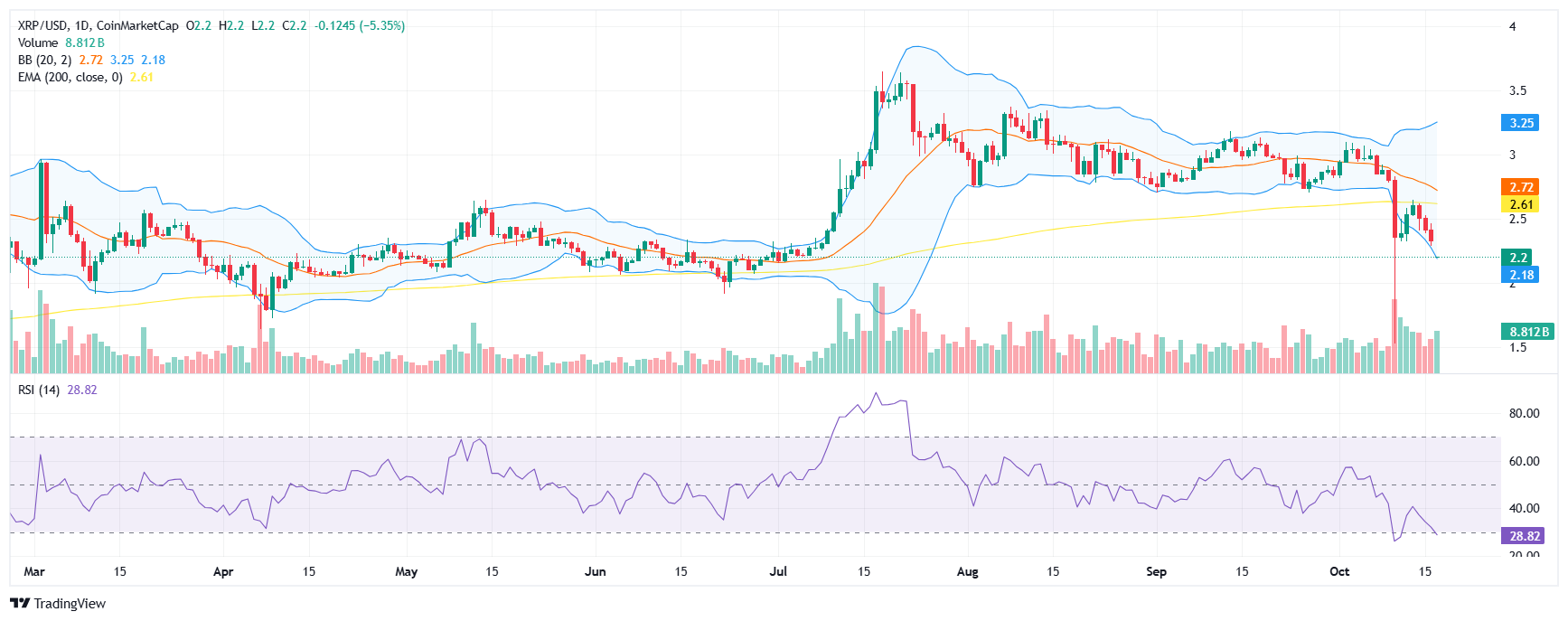Click the yellow 2.61 EMA price tag
The height and width of the screenshot is (621, 1568).
1521,204
